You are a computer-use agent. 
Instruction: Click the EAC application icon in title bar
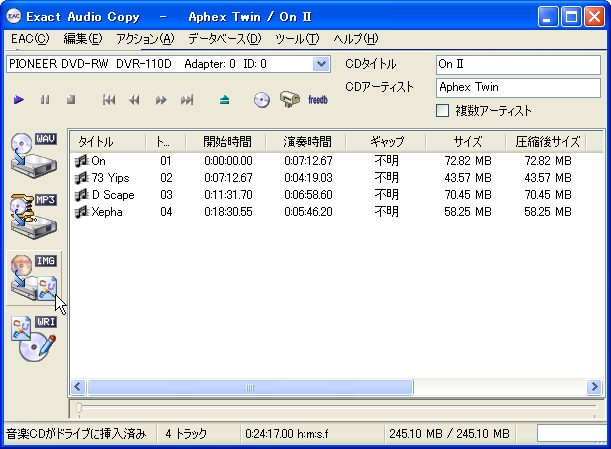pyautogui.click(x=14, y=16)
